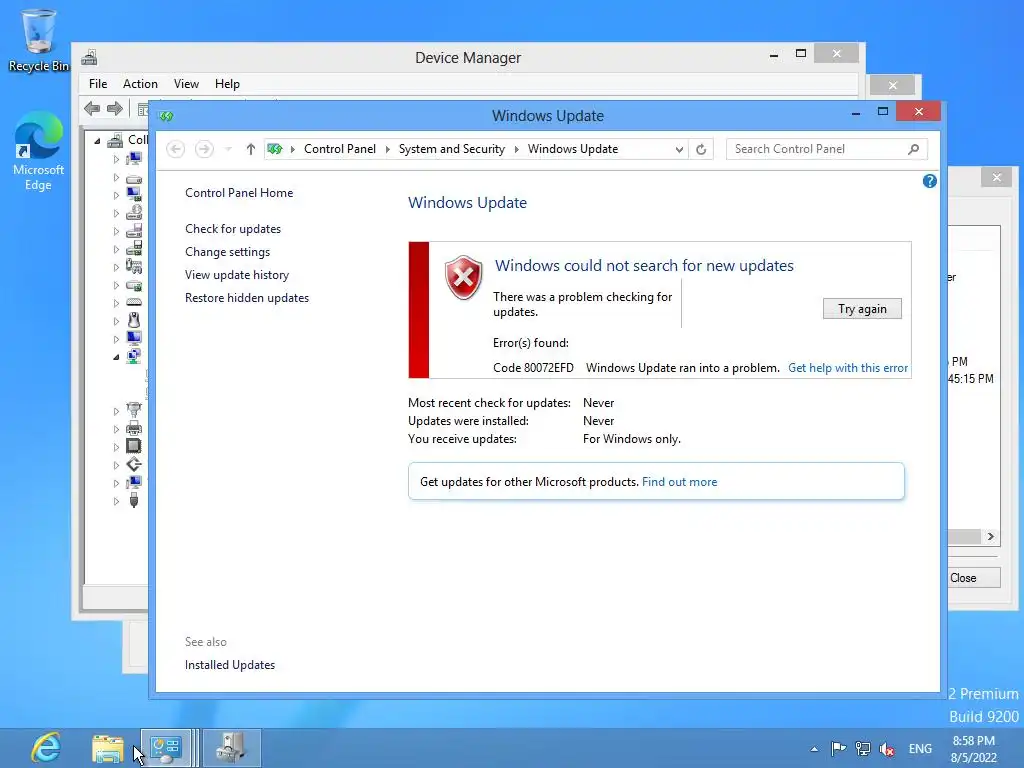Screen dimensions: 1024x768
Task: Open the Help menu in Device Manager
Action: (x=227, y=84)
